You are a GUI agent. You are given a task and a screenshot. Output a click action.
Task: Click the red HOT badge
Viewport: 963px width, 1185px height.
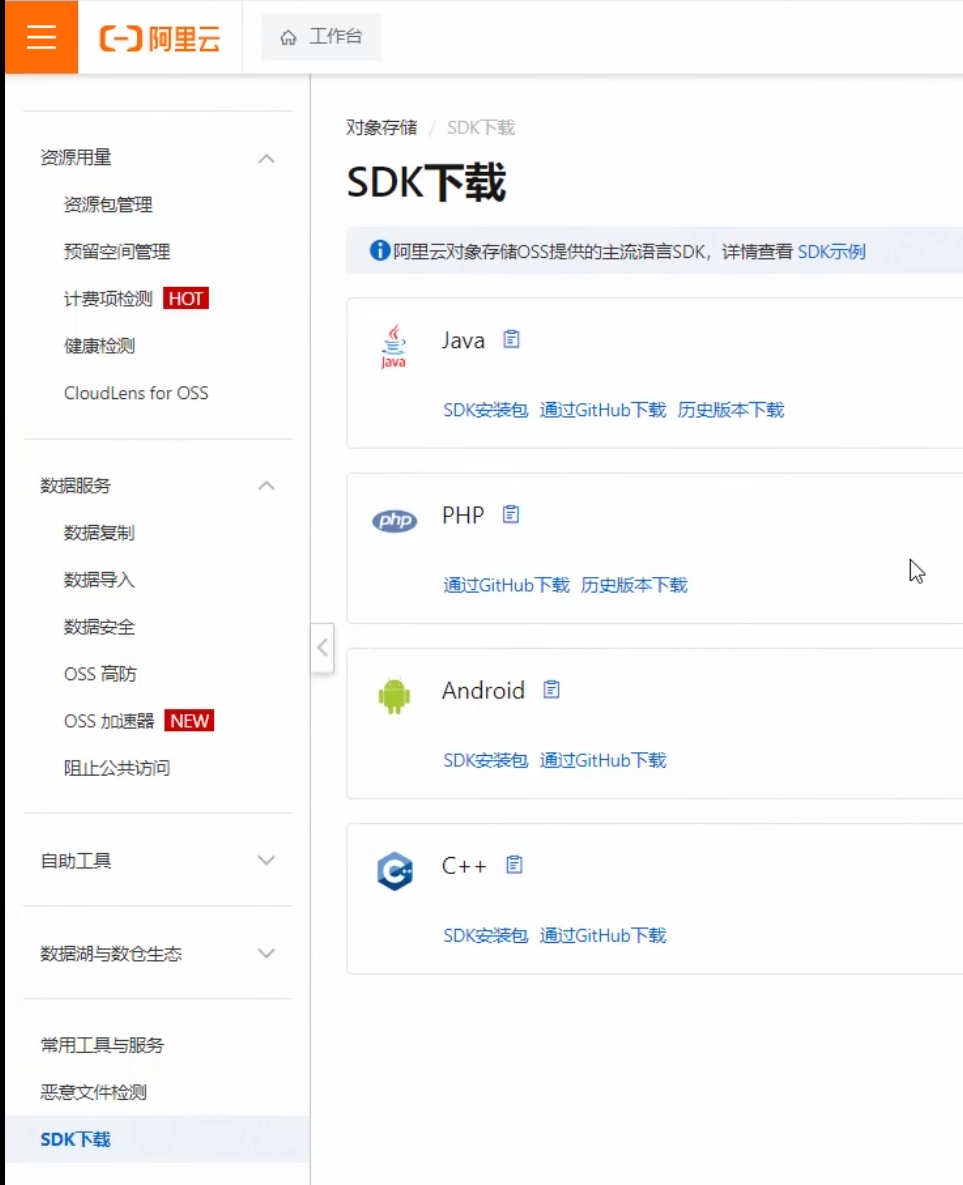click(186, 299)
